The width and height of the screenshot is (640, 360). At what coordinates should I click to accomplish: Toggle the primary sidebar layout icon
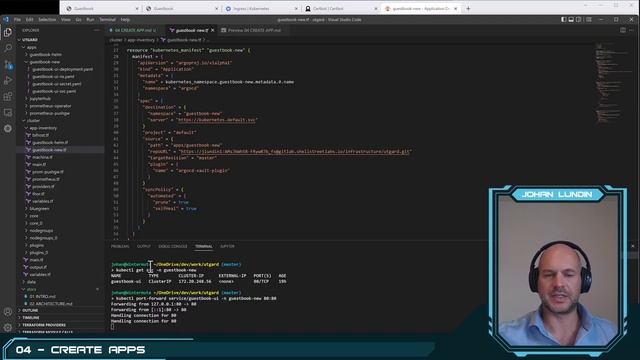pos(563,19)
